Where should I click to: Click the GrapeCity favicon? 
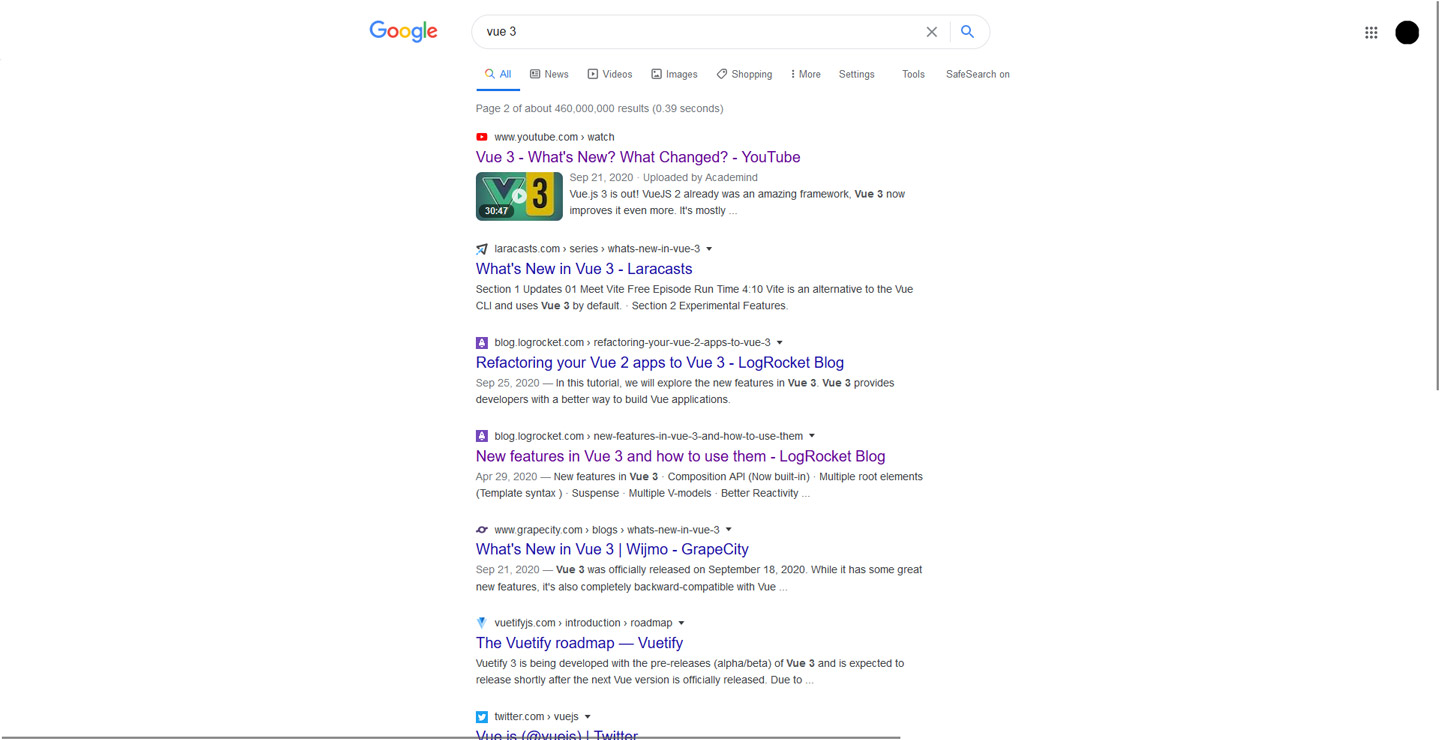pos(482,530)
